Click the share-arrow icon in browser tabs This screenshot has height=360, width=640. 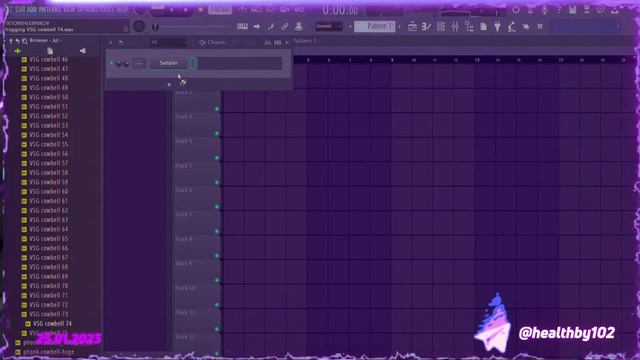click(83, 51)
